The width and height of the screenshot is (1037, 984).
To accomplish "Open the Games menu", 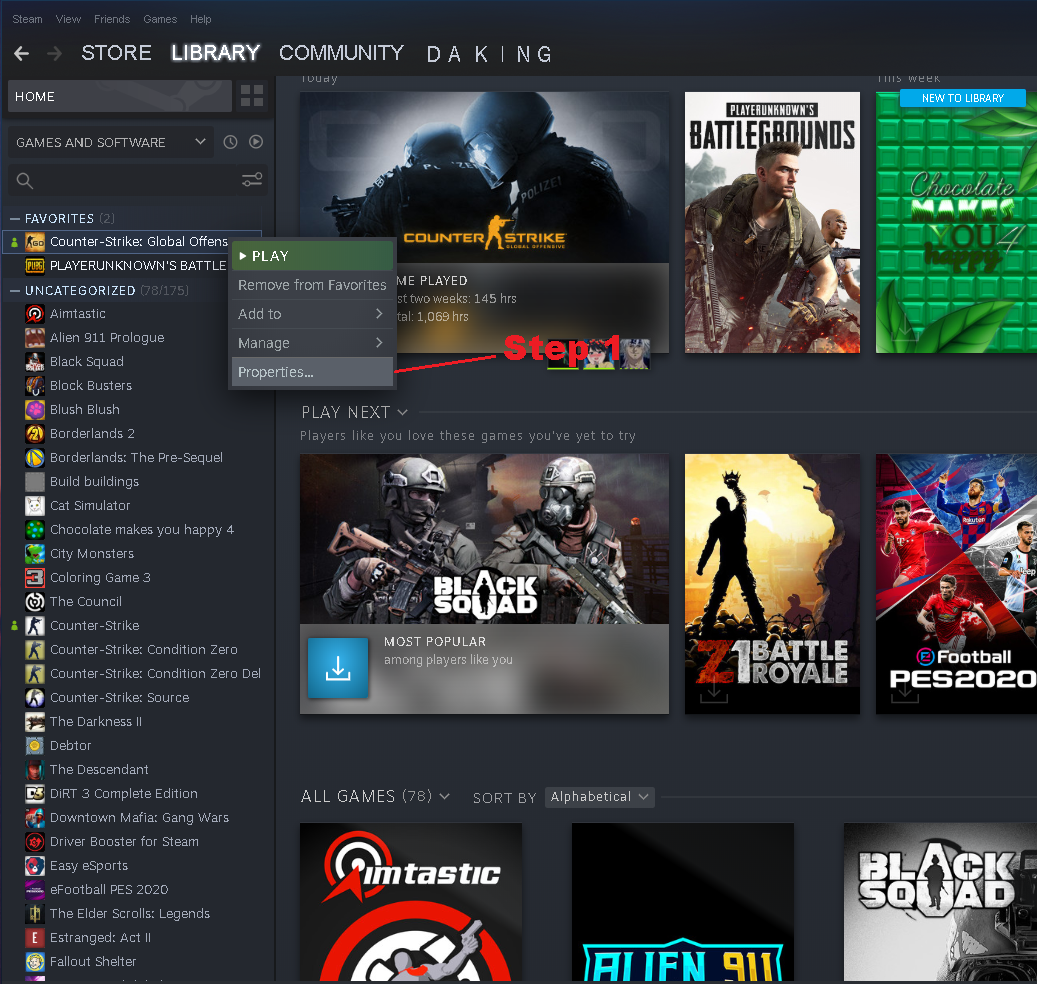I will (x=160, y=19).
